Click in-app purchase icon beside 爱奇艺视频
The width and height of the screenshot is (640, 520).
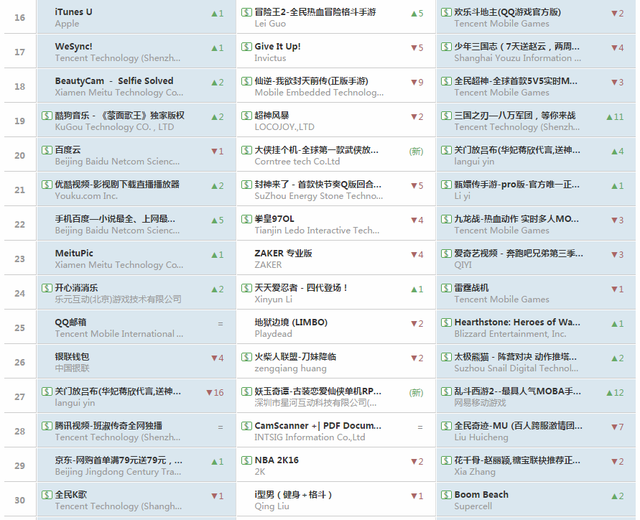(x=446, y=253)
